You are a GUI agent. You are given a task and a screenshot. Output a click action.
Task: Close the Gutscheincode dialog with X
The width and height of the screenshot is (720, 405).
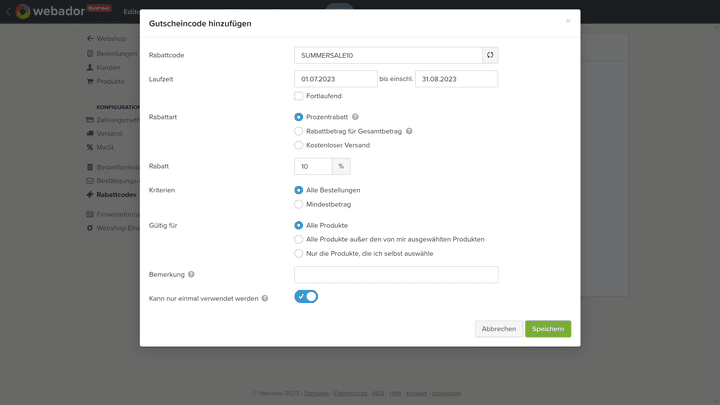coord(568,21)
